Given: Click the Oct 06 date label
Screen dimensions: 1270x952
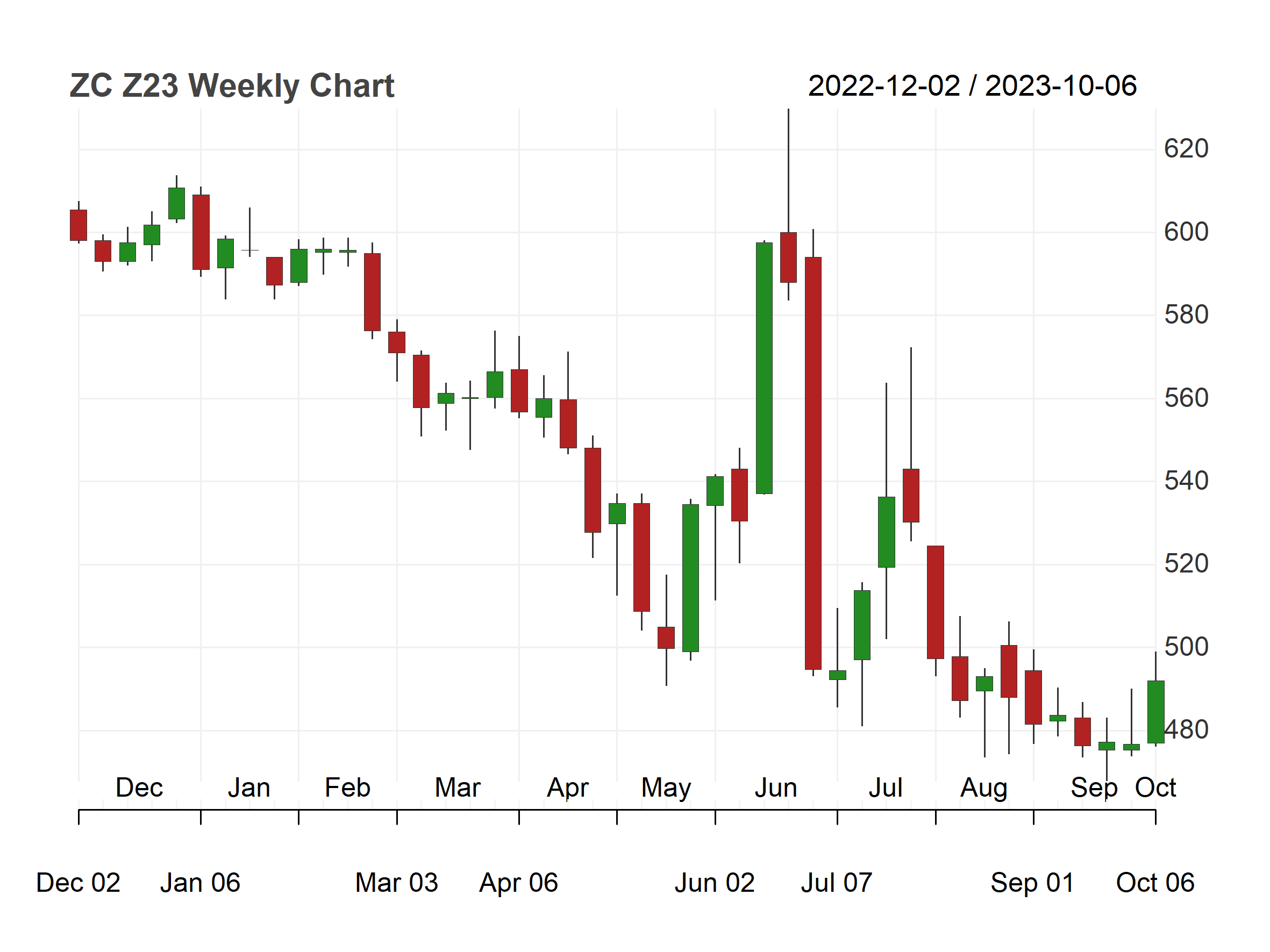Looking at the screenshot, I should (x=1155, y=883).
